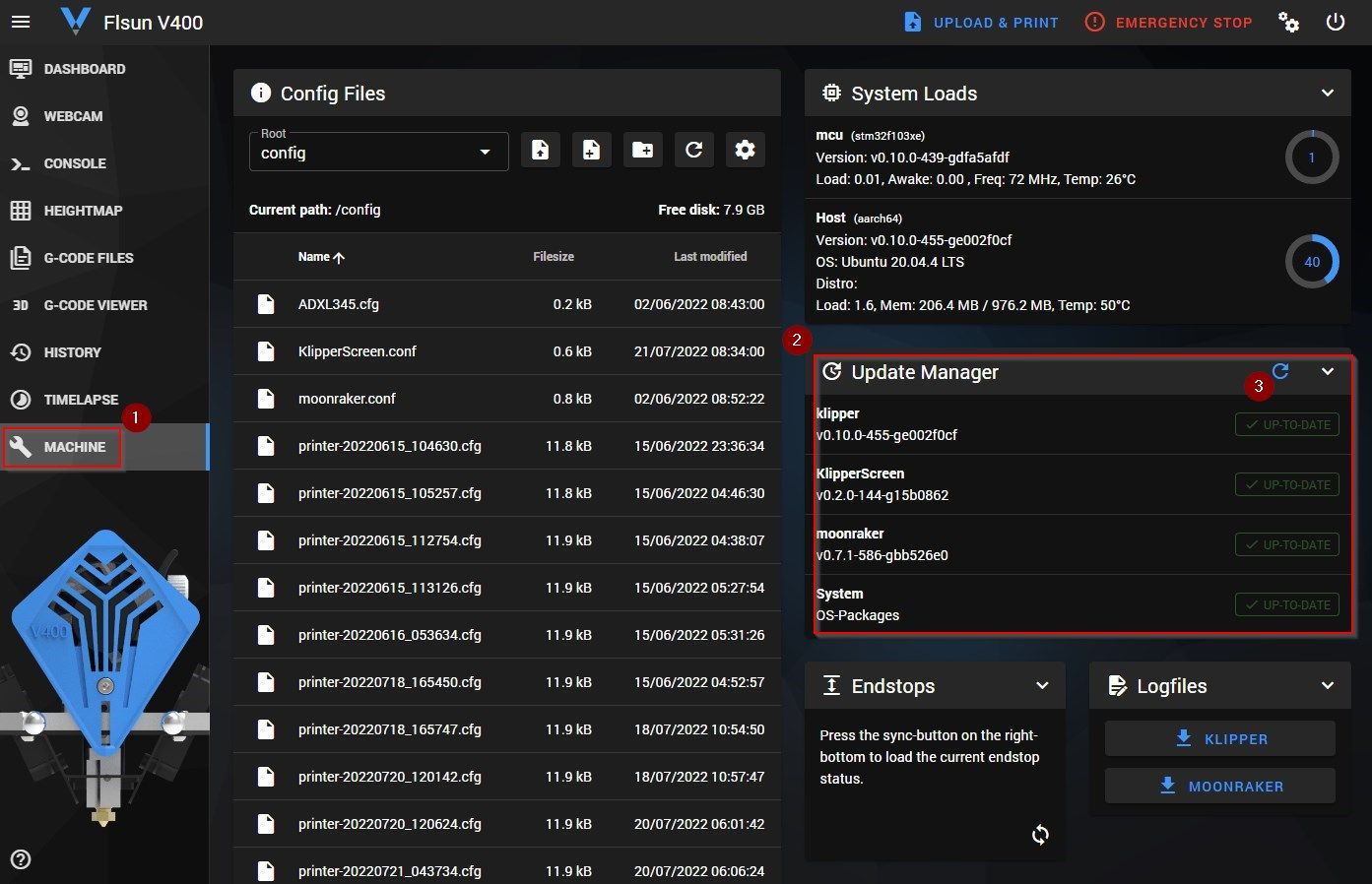Click the System Loads chip icon
1372x884 pixels.
(x=831, y=93)
